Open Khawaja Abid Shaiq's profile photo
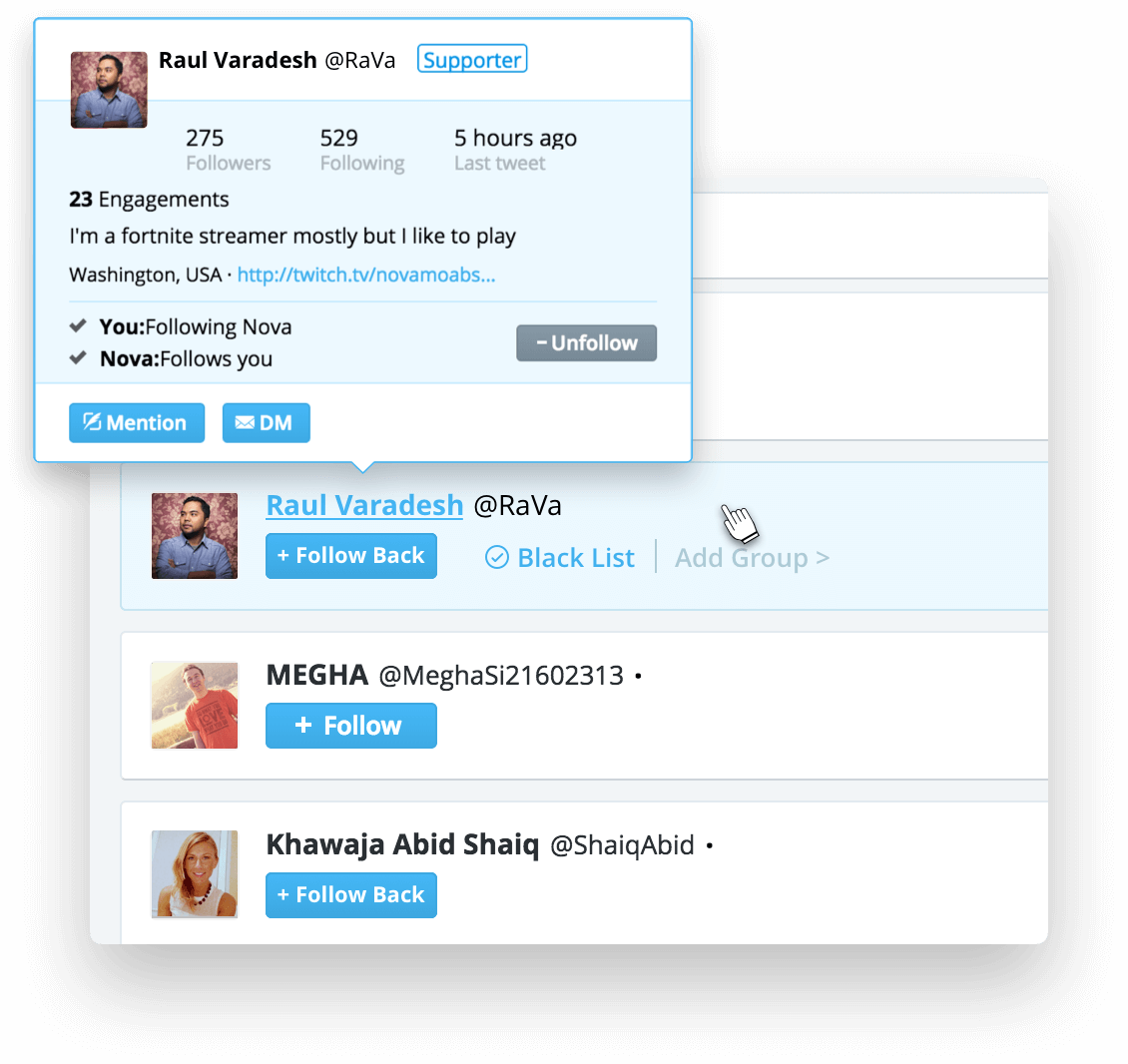 pyautogui.click(x=195, y=874)
